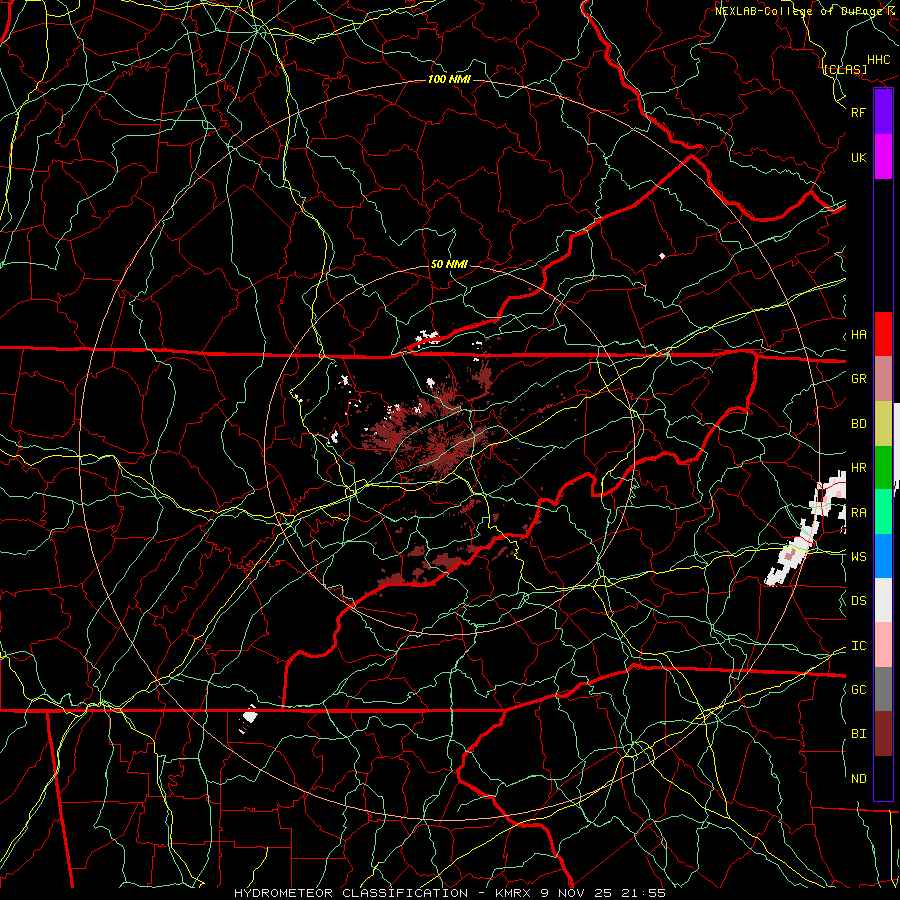Click the HHC product label
Viewport: 900px width, 900px height.
point(878,60)
